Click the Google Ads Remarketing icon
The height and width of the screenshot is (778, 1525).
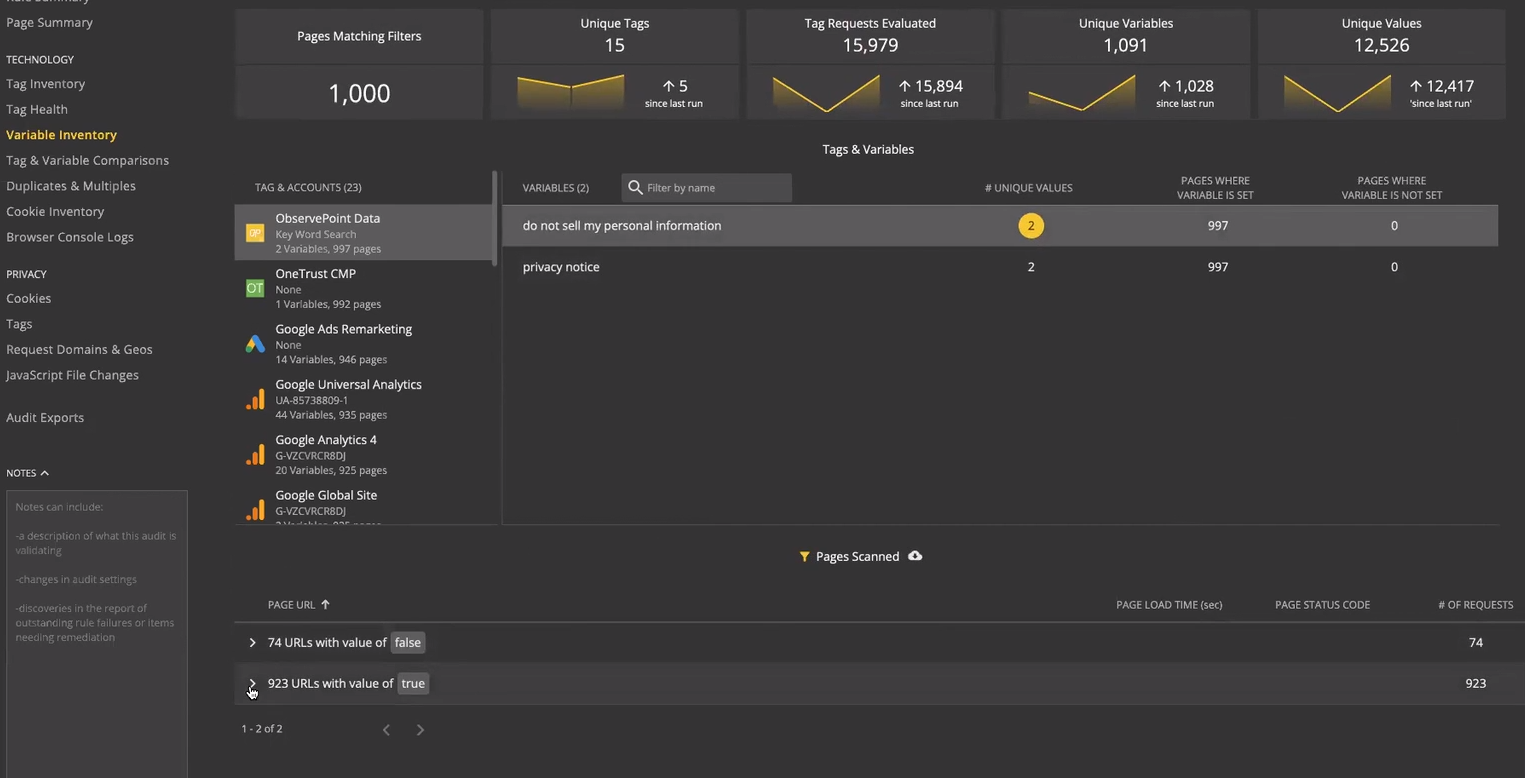click(x=255, y=344)
